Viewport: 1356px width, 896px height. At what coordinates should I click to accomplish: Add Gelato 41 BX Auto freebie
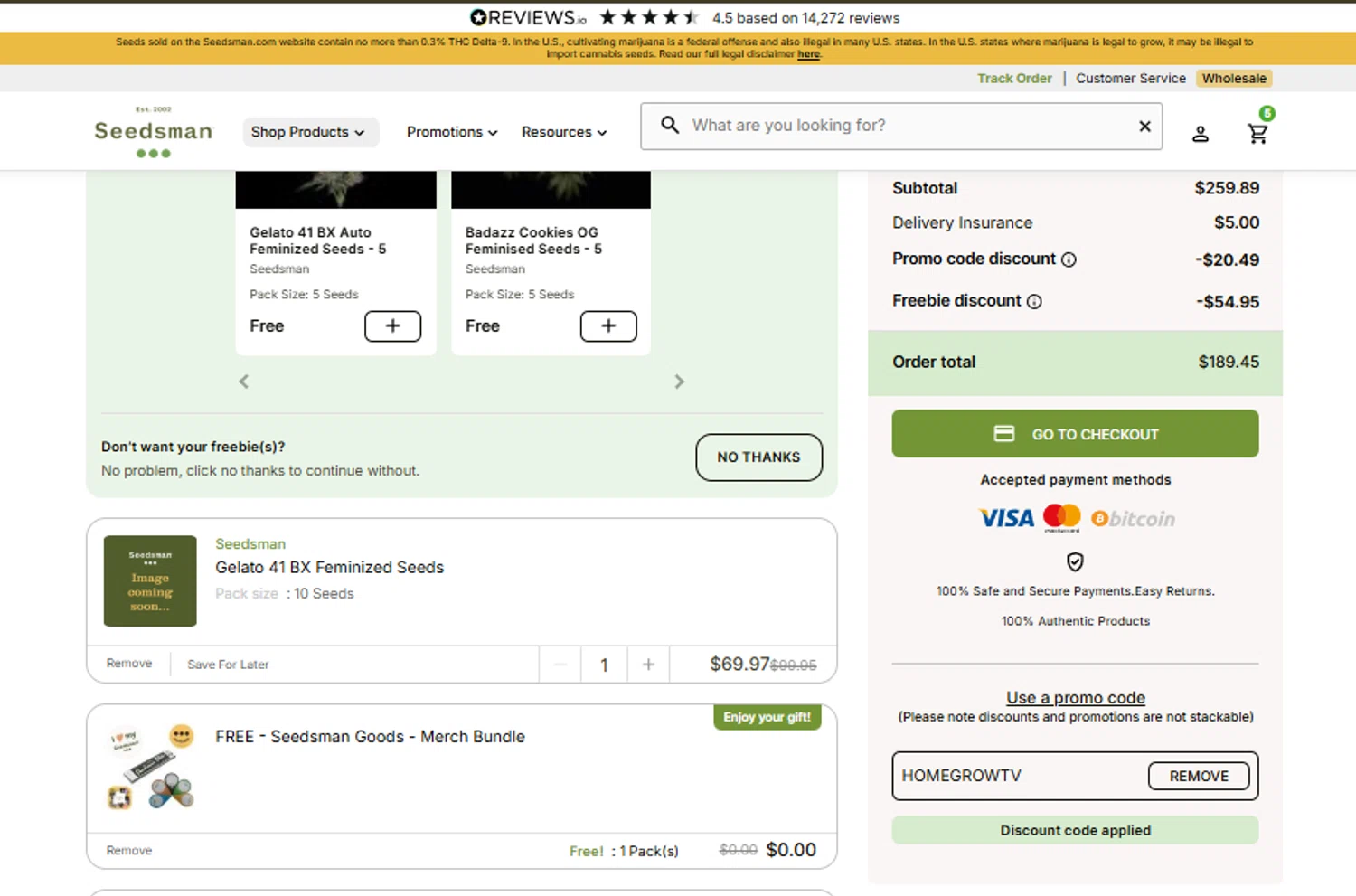pos(392,326)
